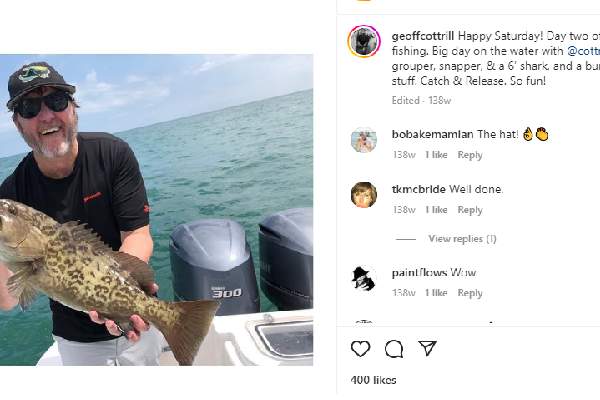This screenshot has width=600, height=400.
Task: Open geoffcottrill username link in caption
Action: [x=426, y=35]
